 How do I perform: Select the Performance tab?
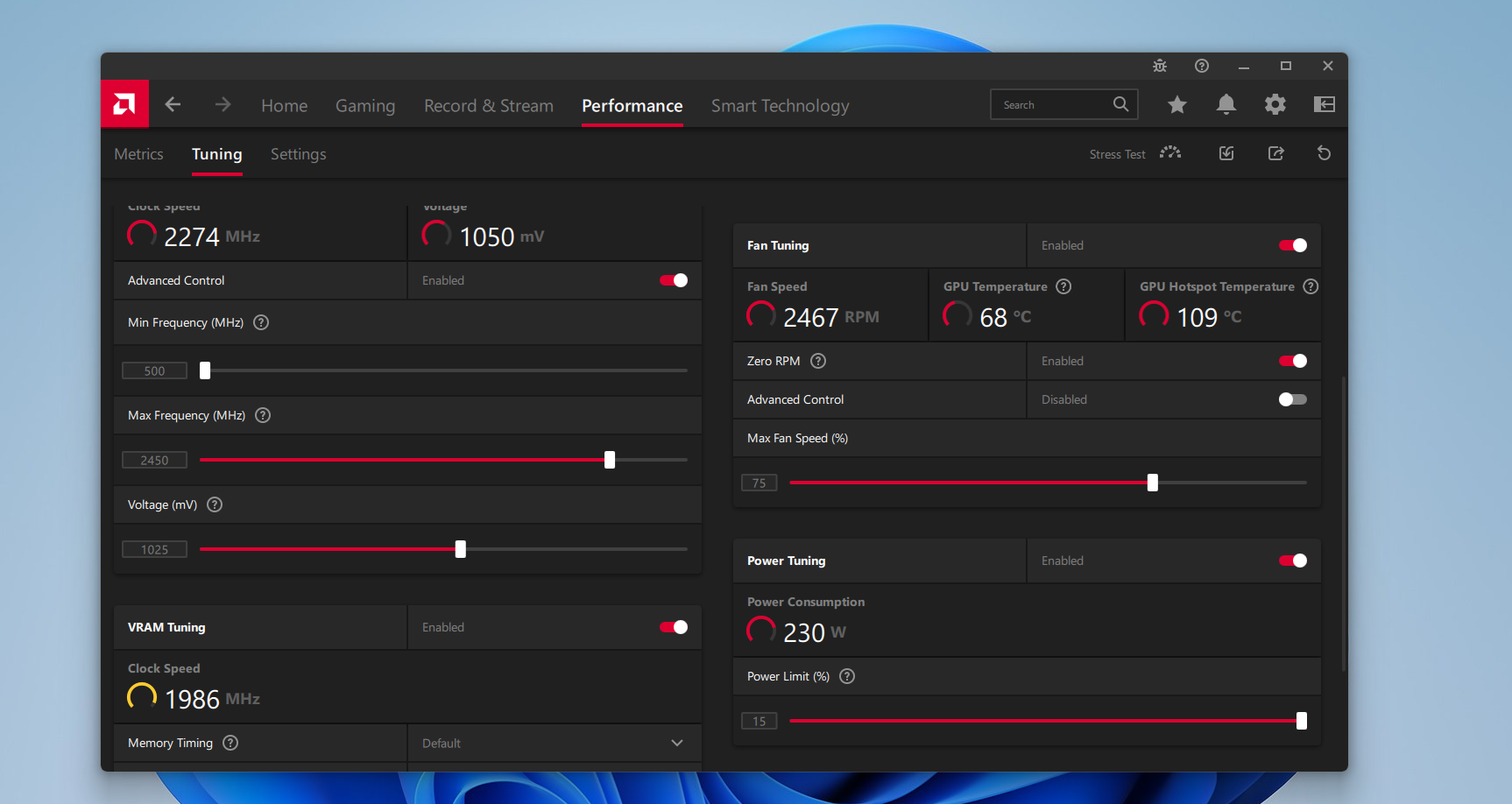632,106
